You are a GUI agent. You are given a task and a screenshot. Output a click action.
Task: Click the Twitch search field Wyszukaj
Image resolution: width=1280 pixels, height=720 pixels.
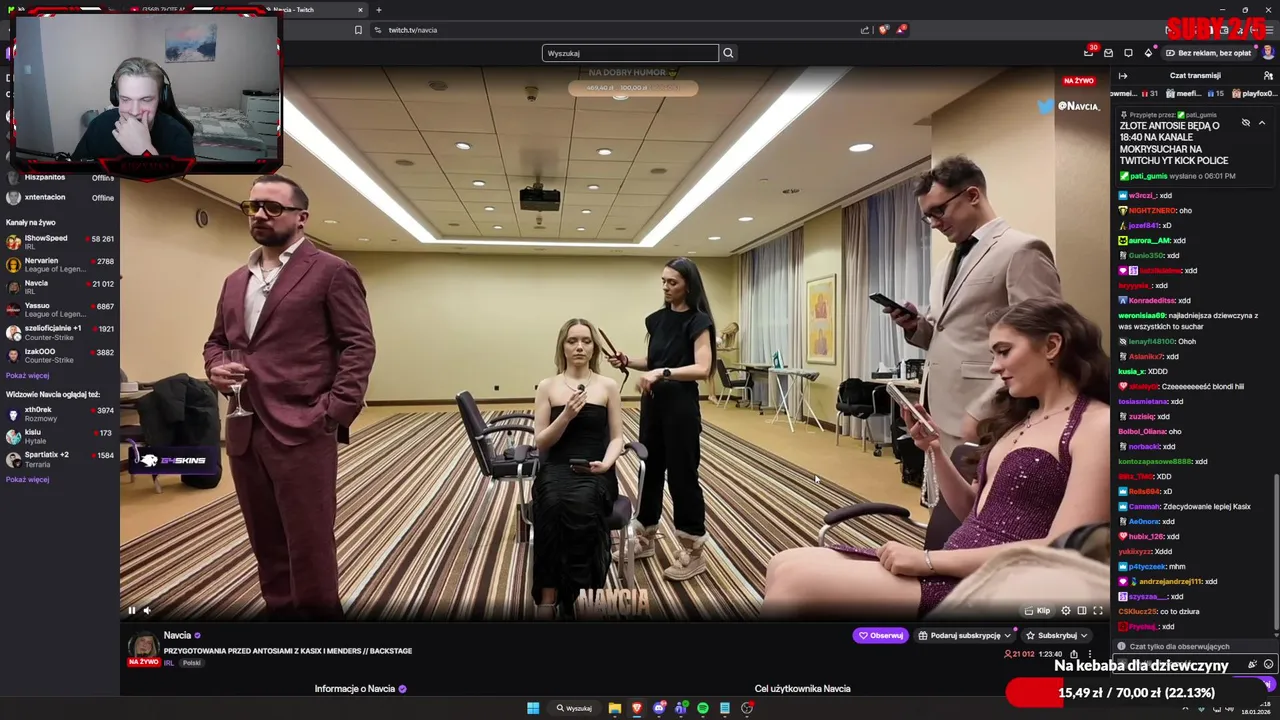pyautogui.click(x=630, y=53)
